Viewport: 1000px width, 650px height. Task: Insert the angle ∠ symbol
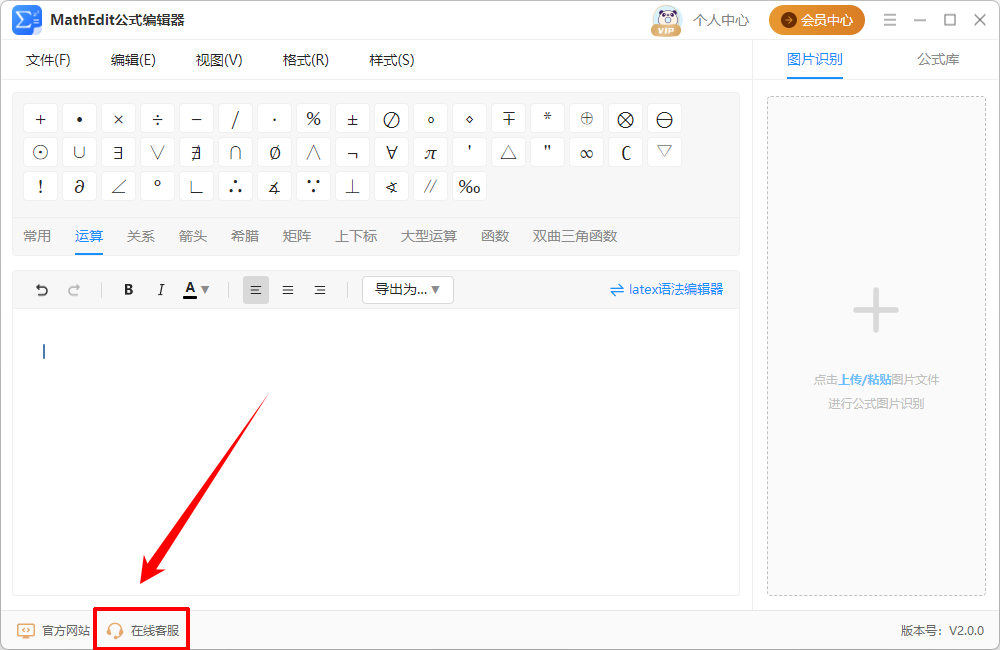[x=119, y=186]
